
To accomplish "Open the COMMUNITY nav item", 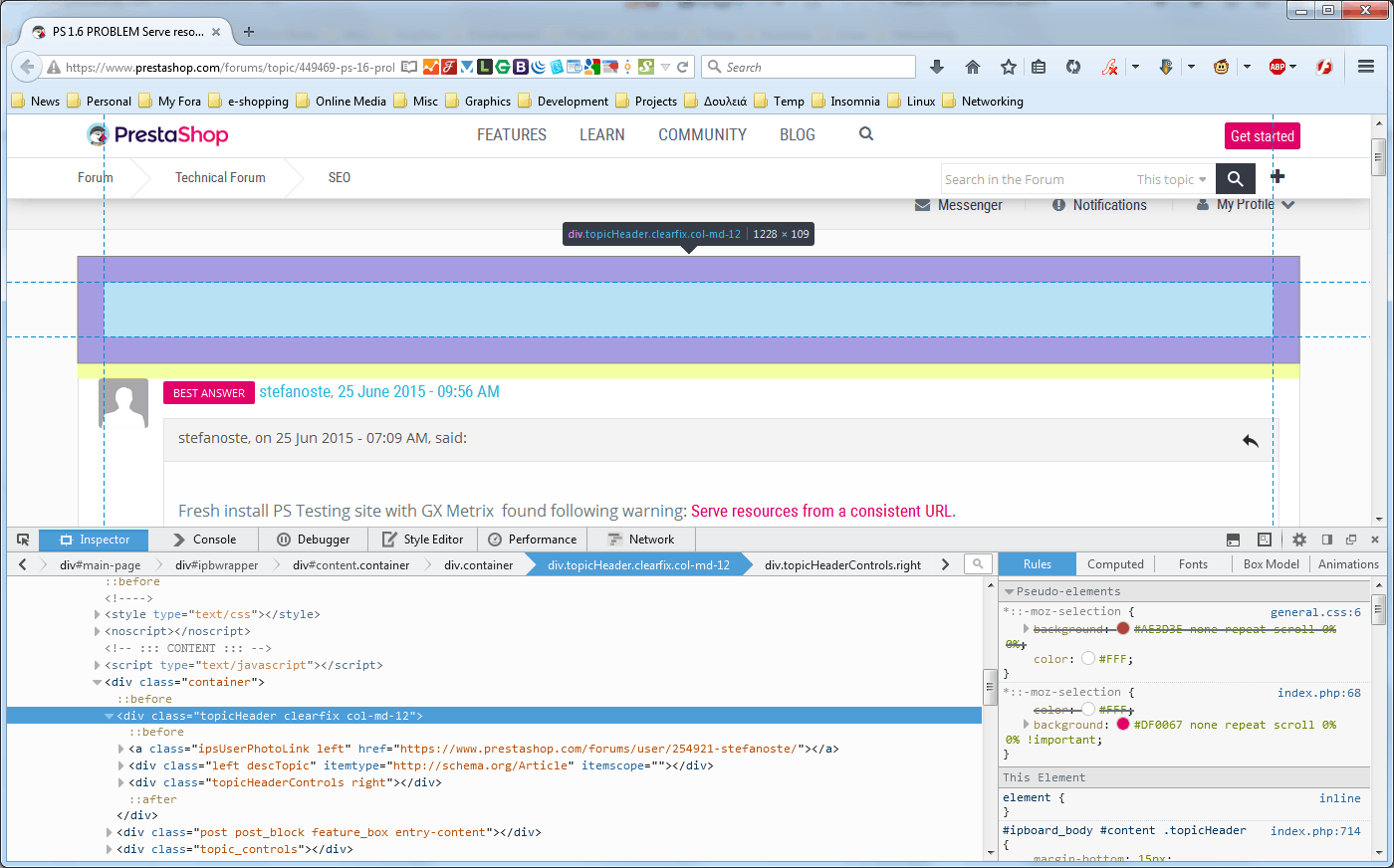I will 702,134.
